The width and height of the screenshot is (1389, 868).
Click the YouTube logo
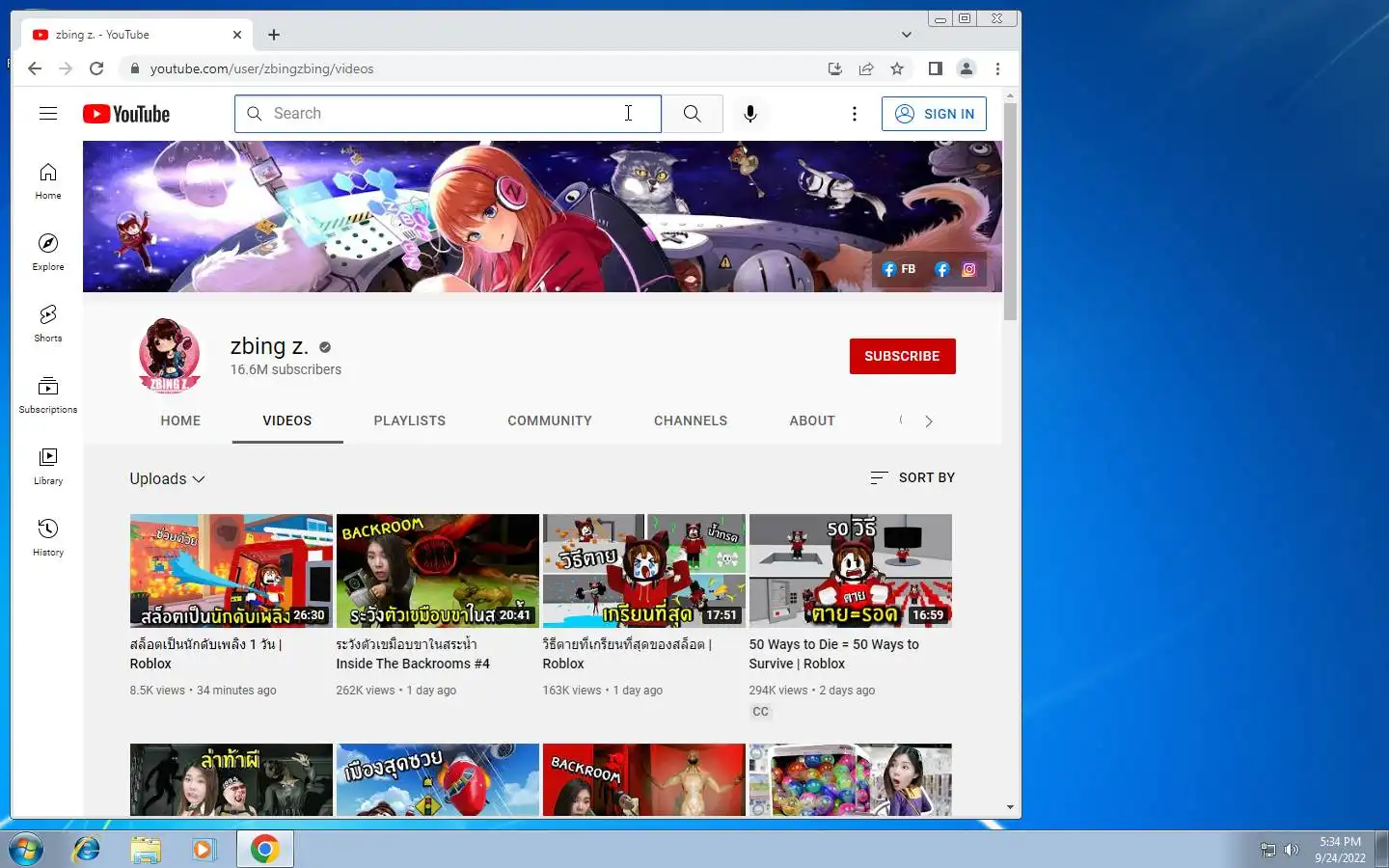(x=126, y=114)
